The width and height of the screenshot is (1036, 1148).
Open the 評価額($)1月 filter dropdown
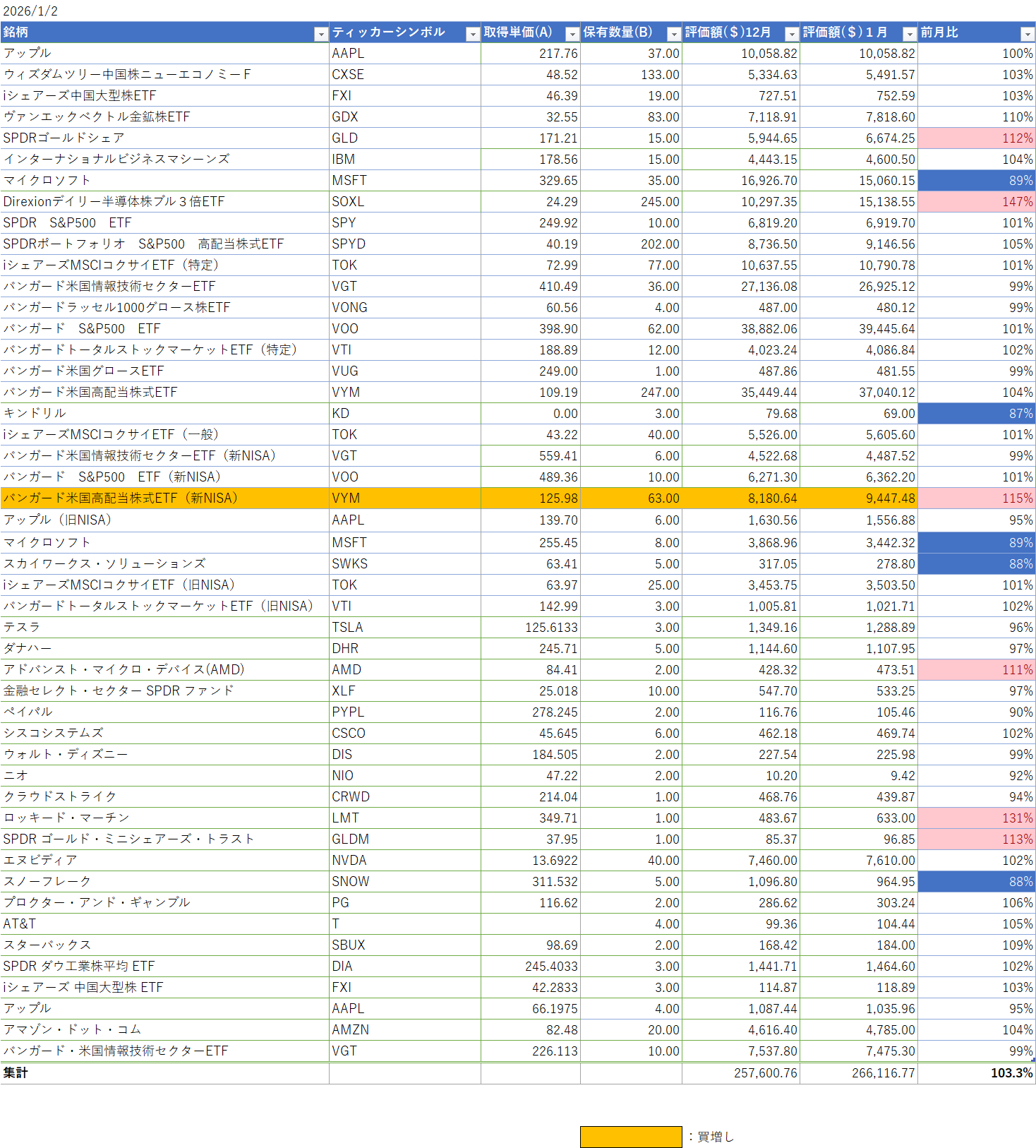point(910,34)
